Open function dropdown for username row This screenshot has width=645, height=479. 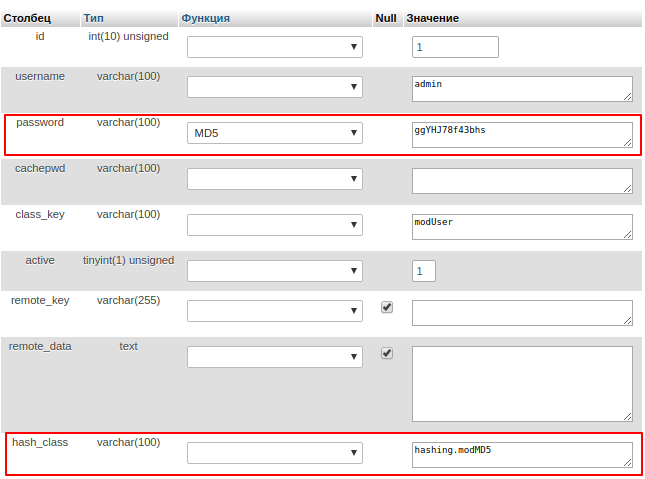[x=275, y=87]
